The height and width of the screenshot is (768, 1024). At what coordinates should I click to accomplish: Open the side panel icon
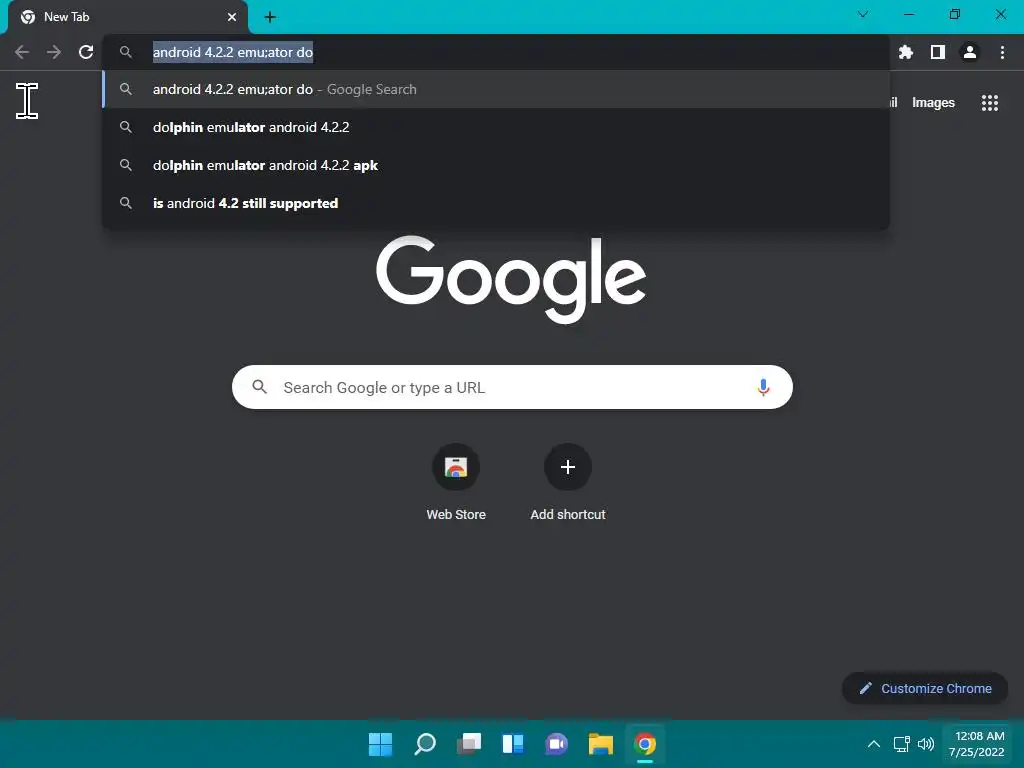click(x=938, y=52)
